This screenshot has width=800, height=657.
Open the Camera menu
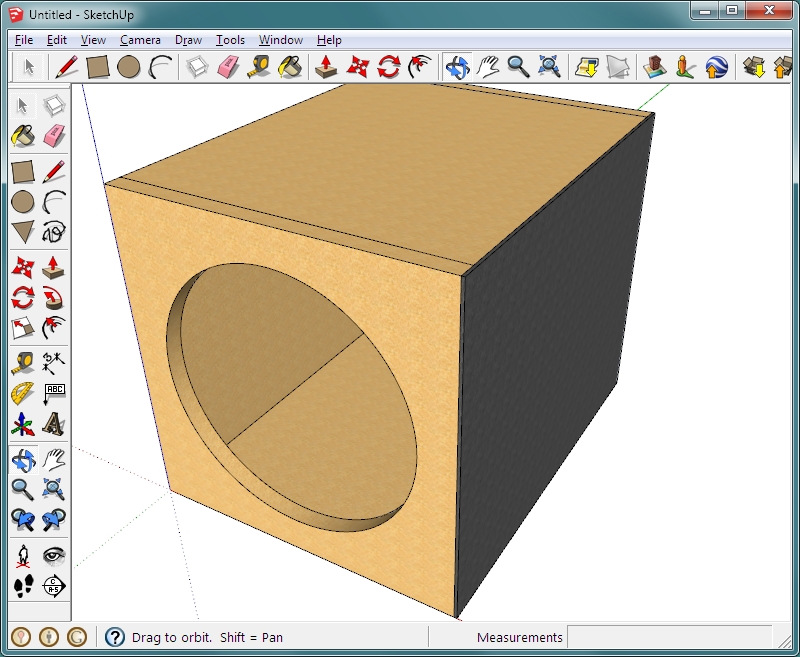(140, 40)
